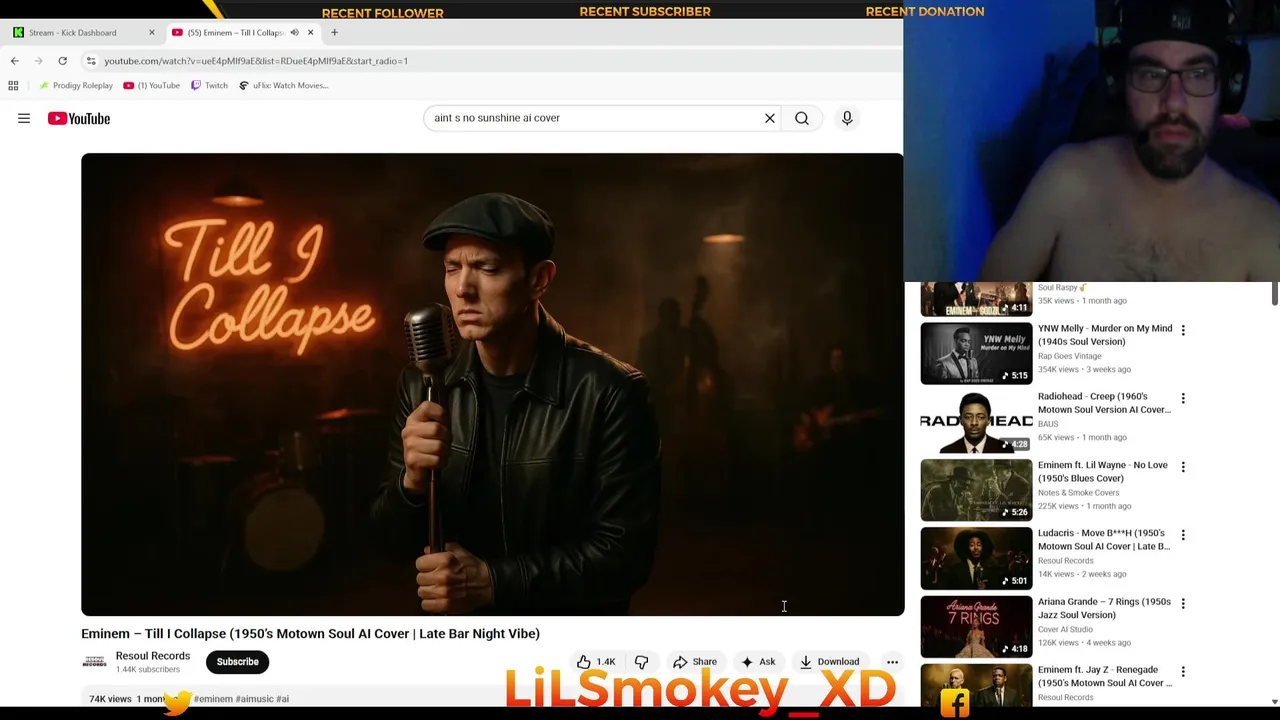This screenshot has width=1280, height=720.
Task: Open the Ask AI button
Action: coord(758,661)
